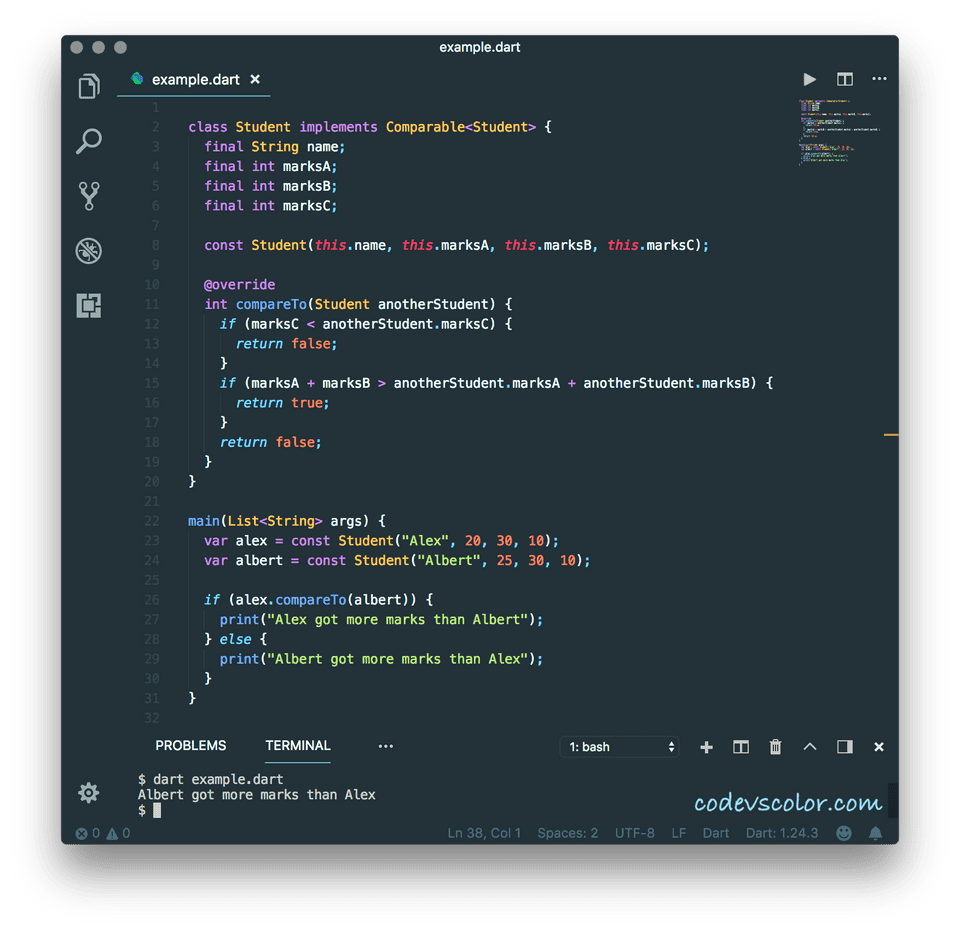The image size is (960, 932).
Task: Open the Explorer files view
Action: [x=89, y=86]
